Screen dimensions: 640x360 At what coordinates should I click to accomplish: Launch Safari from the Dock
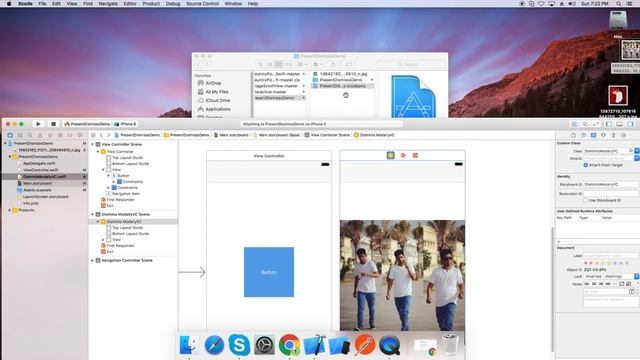[214, 345]
